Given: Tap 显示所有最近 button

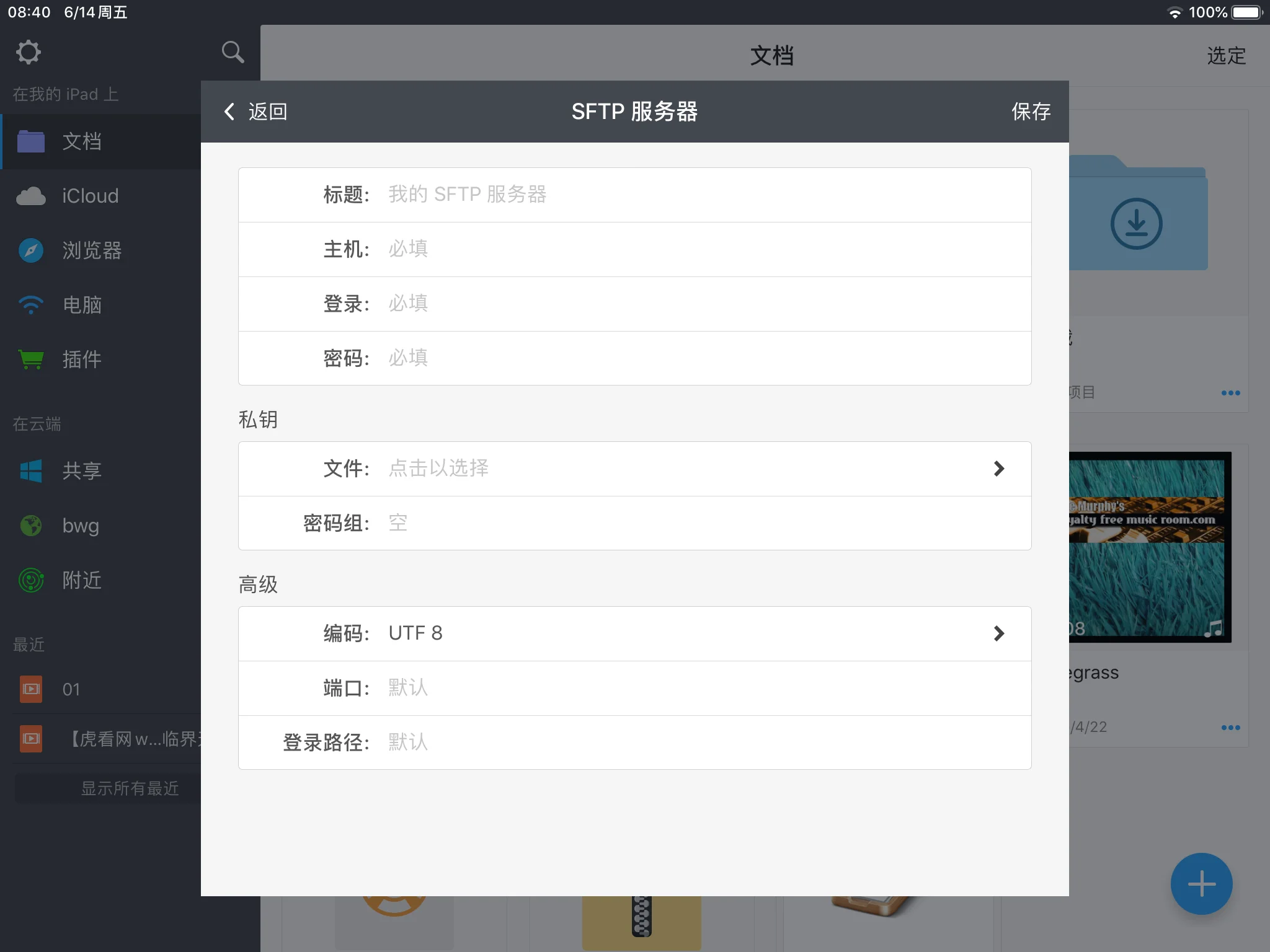Looking at the screenshot, I should click(109, 788).
